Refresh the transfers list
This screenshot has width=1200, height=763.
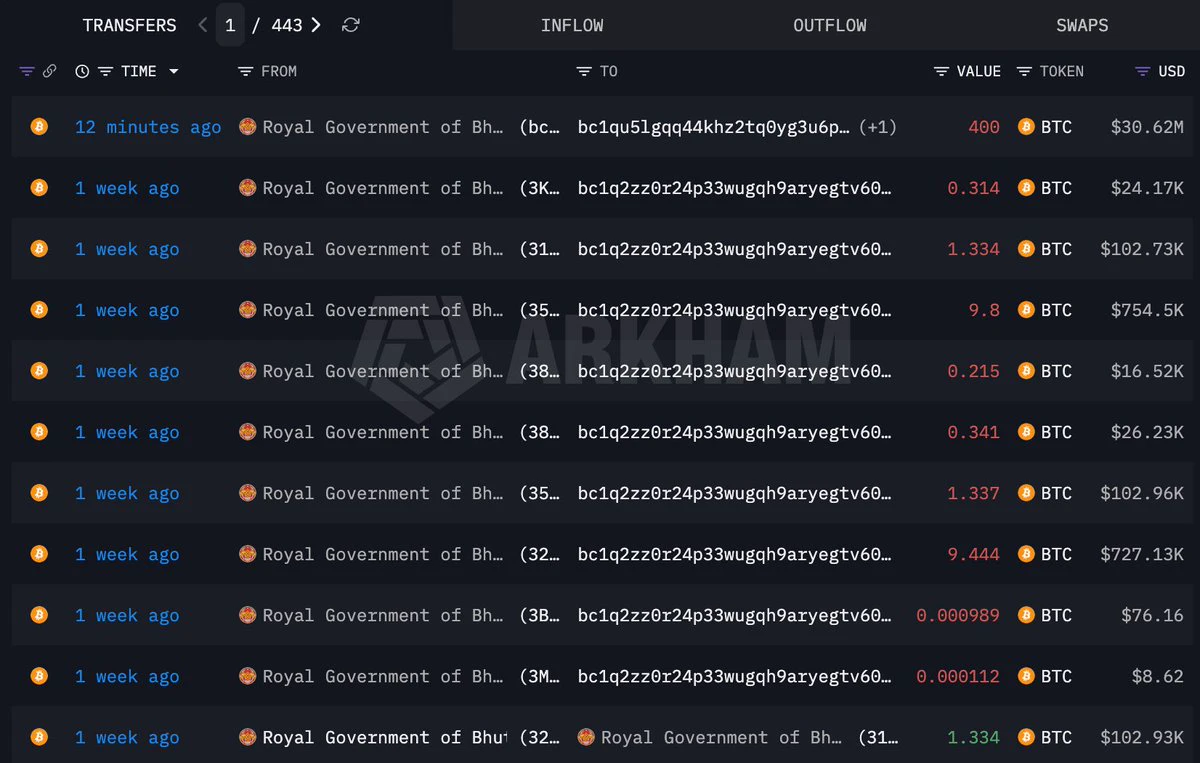350,25
